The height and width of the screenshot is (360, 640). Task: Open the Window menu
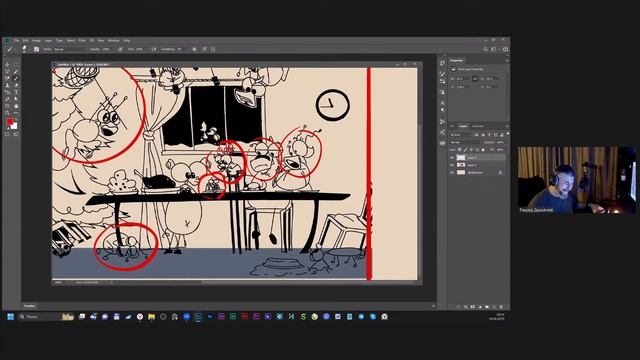pyautogui.click(x=113, y=40)
